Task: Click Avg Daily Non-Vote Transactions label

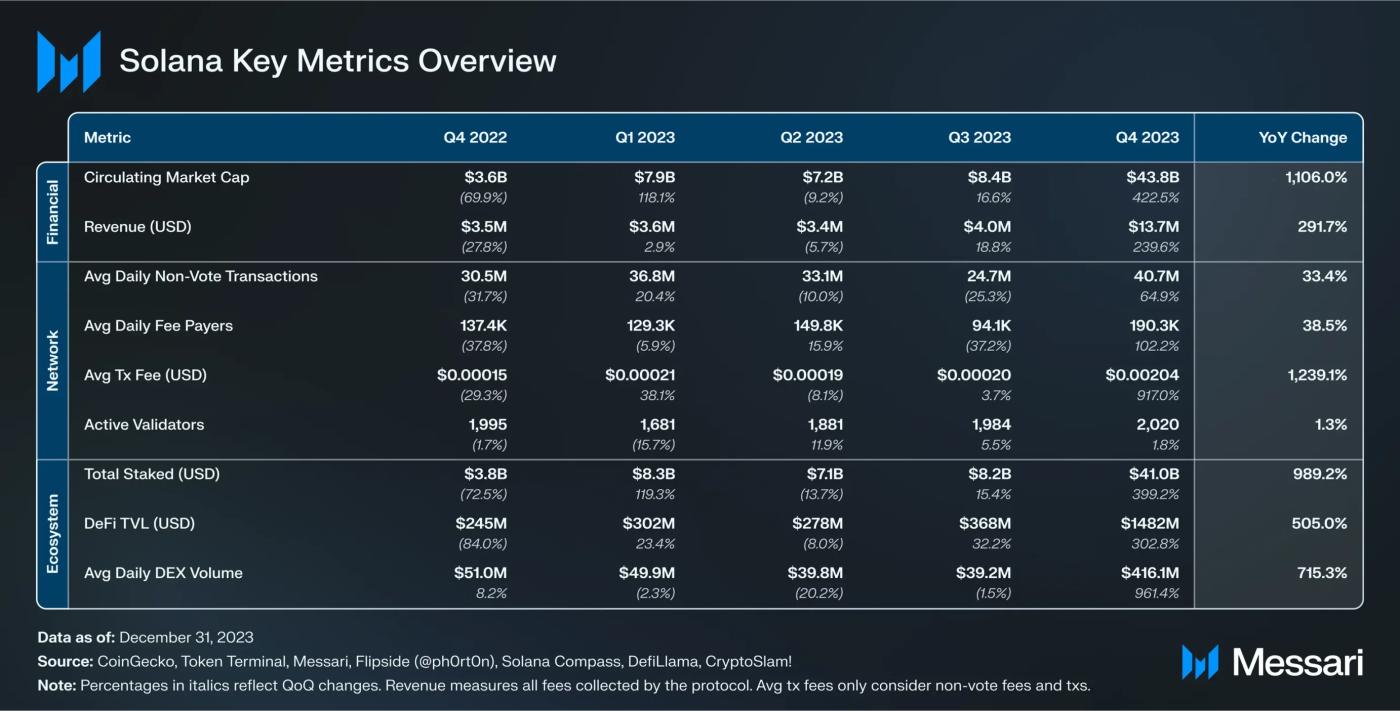Action: [x=200, y=277]
